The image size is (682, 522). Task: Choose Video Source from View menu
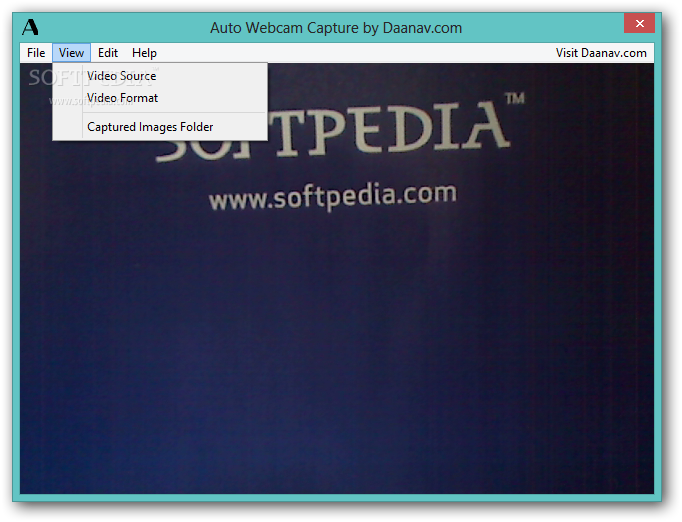160,76
